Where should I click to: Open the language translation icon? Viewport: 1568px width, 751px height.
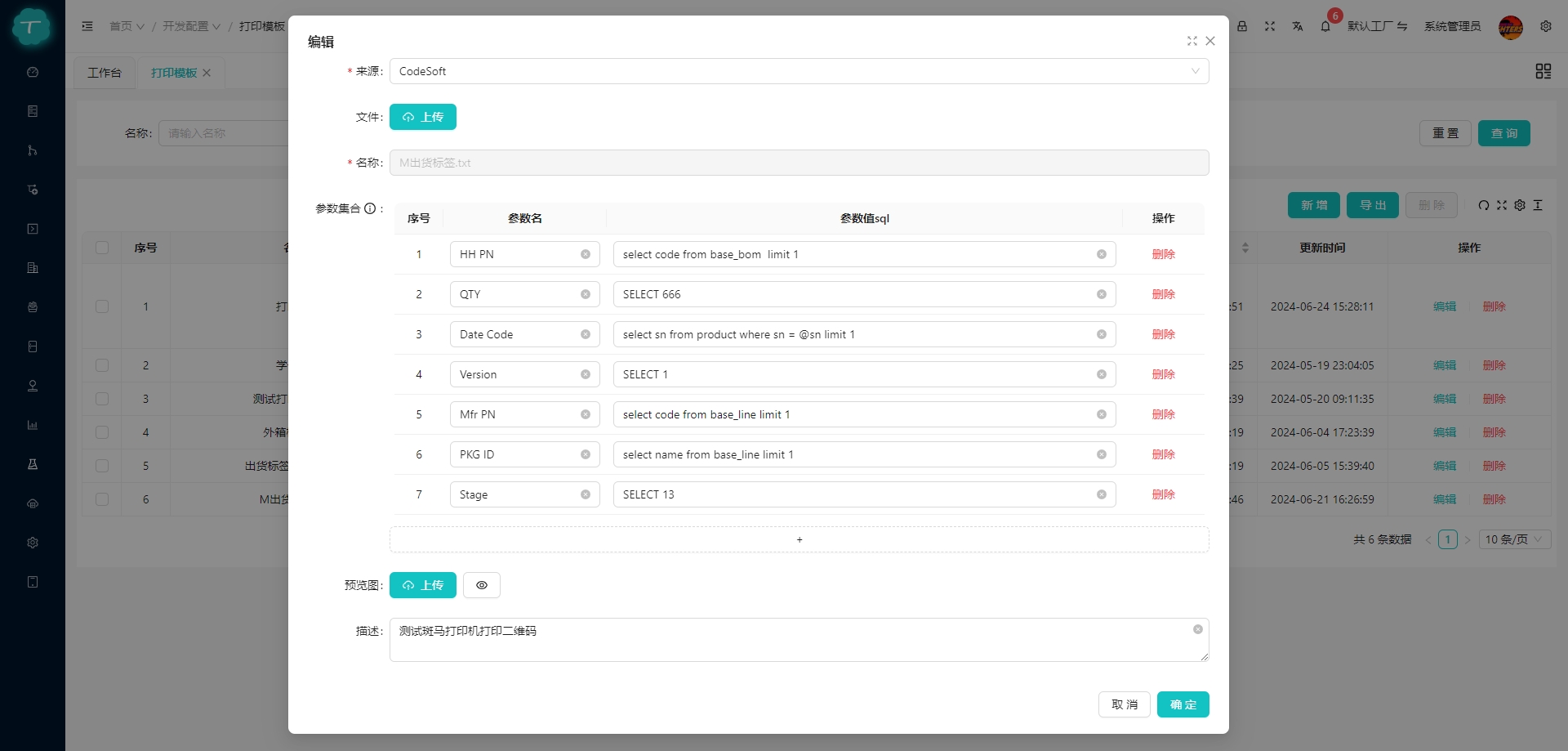[x=1298, y=26]
